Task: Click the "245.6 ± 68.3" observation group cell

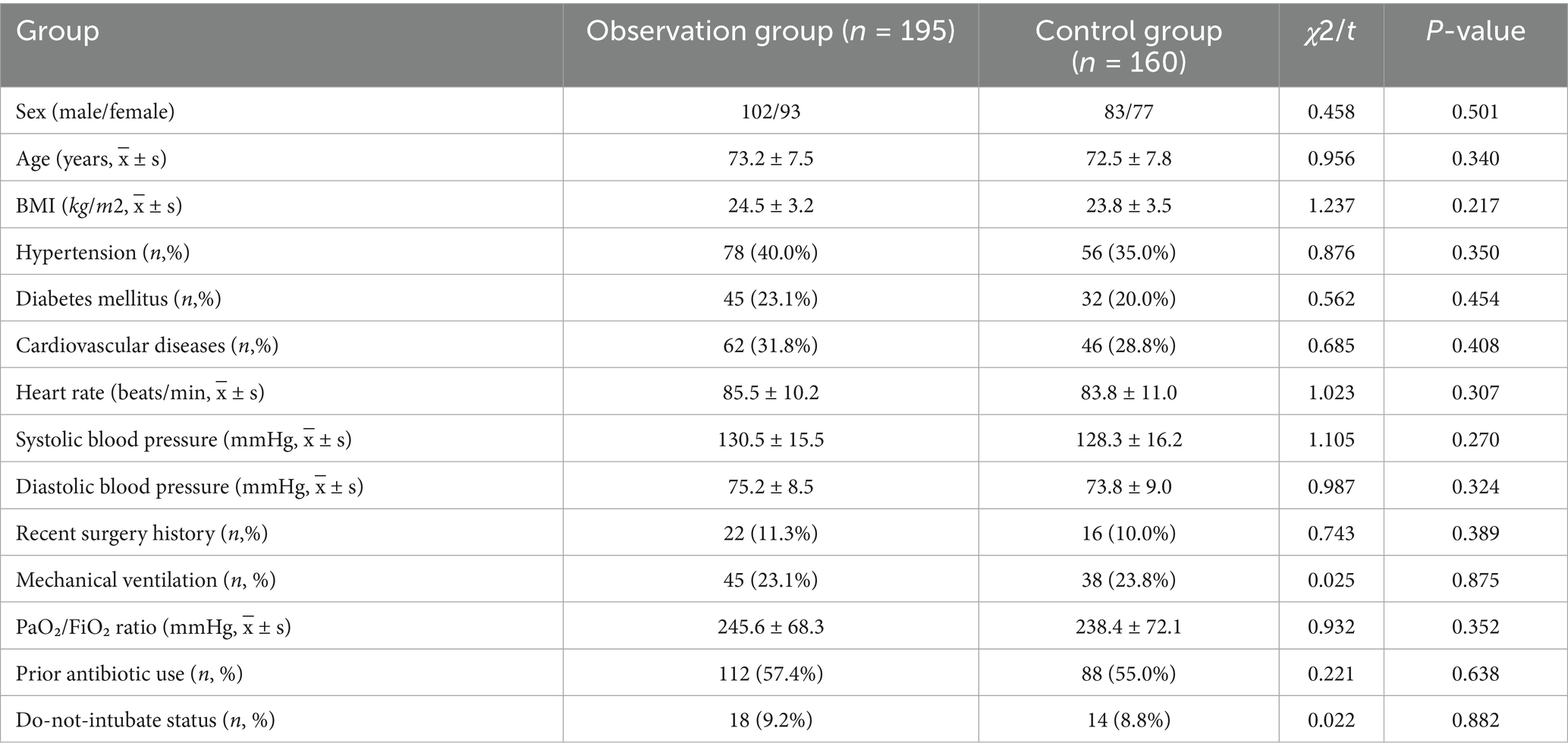Action: (x=770, y=627)
